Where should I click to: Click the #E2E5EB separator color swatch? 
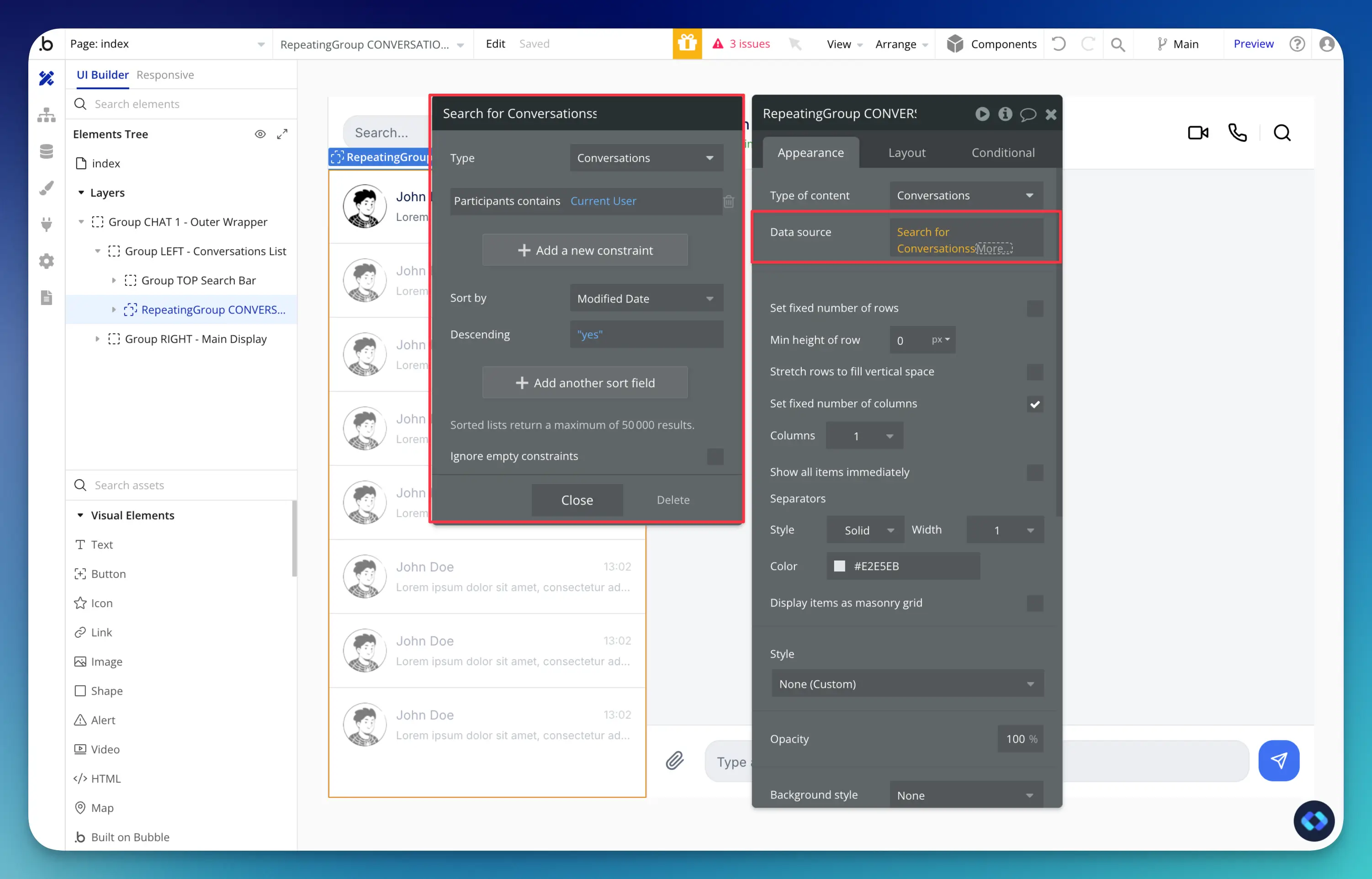point(839,566)
